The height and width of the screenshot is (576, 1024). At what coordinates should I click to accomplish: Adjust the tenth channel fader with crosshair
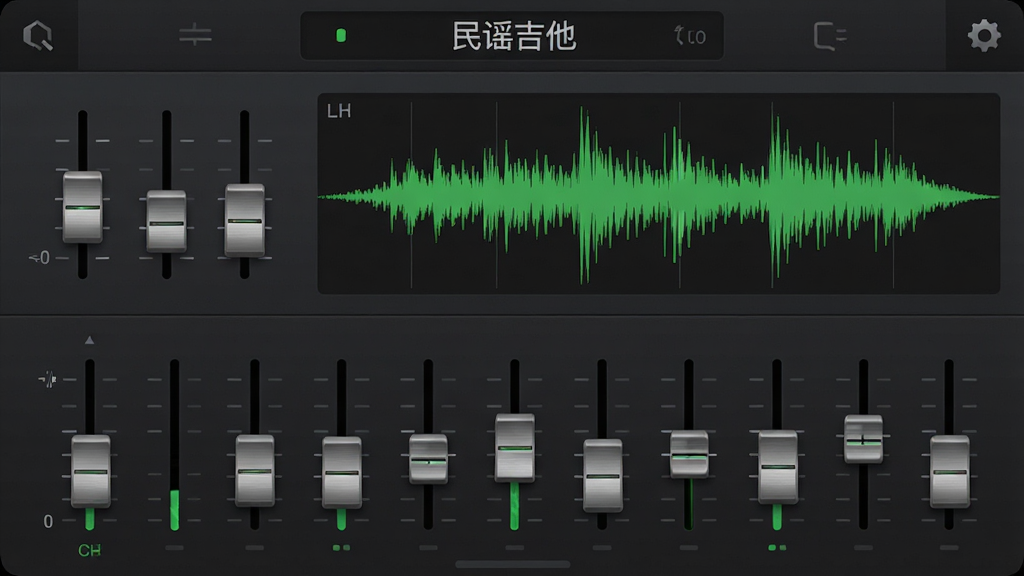point(863,440)
